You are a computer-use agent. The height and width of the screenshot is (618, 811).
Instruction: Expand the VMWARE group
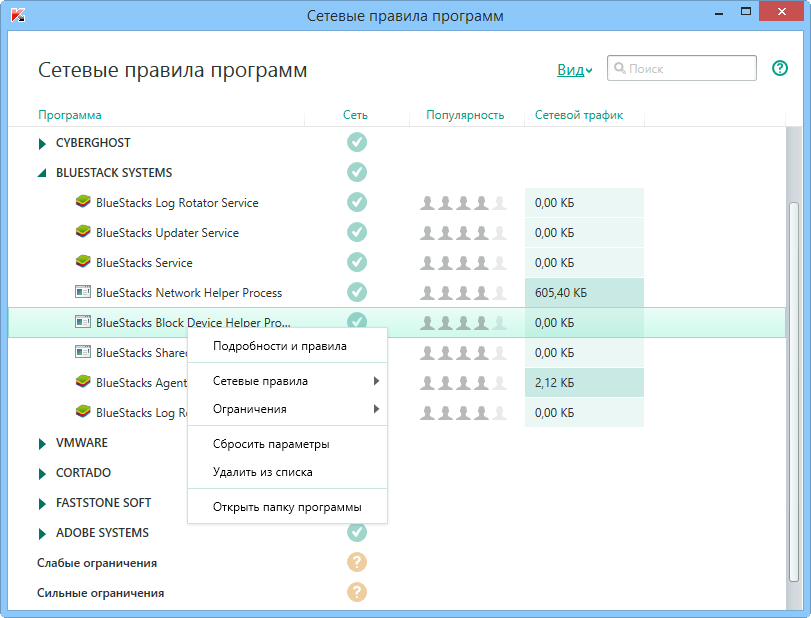tap(40, 442)
